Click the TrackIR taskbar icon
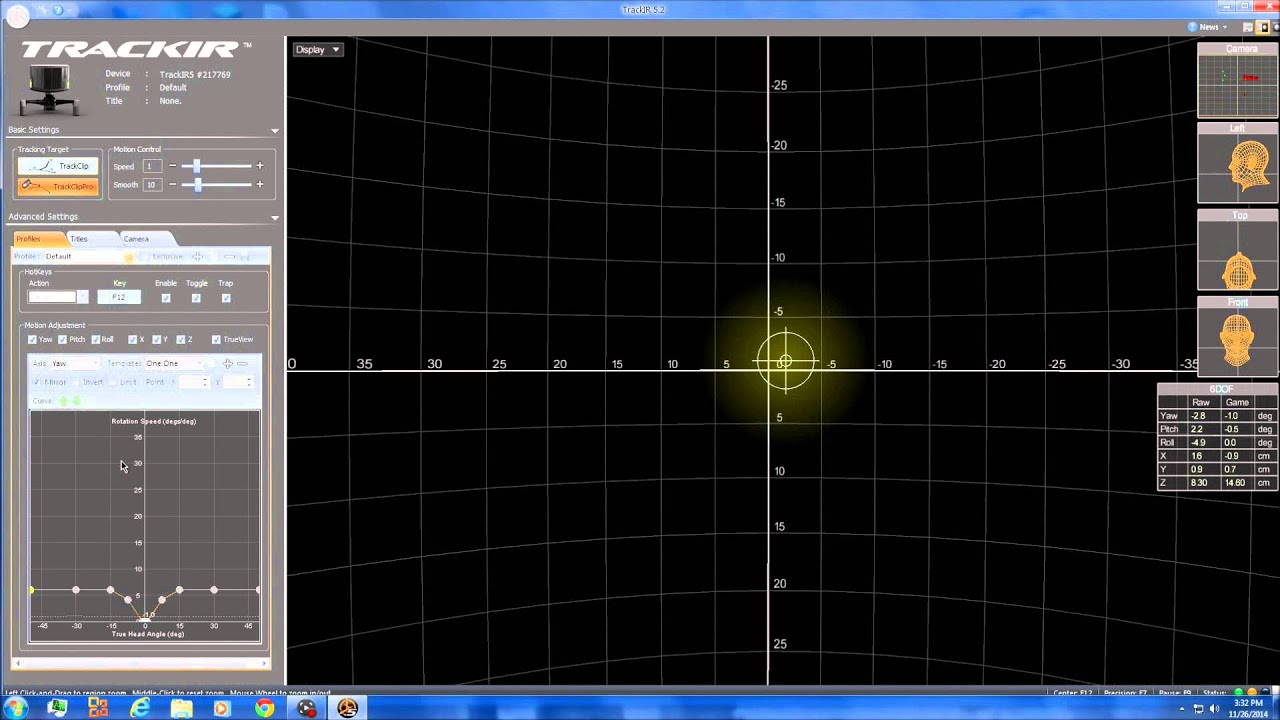 coord(347,708)
